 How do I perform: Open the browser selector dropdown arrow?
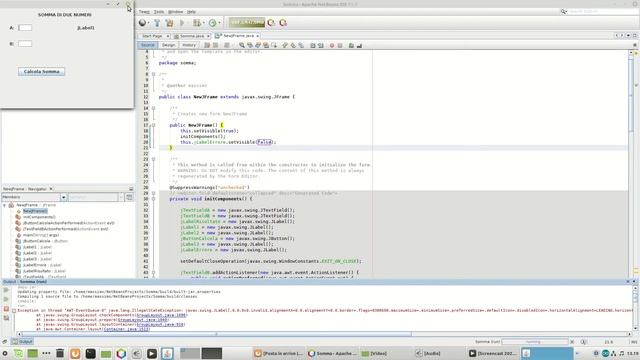click(x=148, y=23)
